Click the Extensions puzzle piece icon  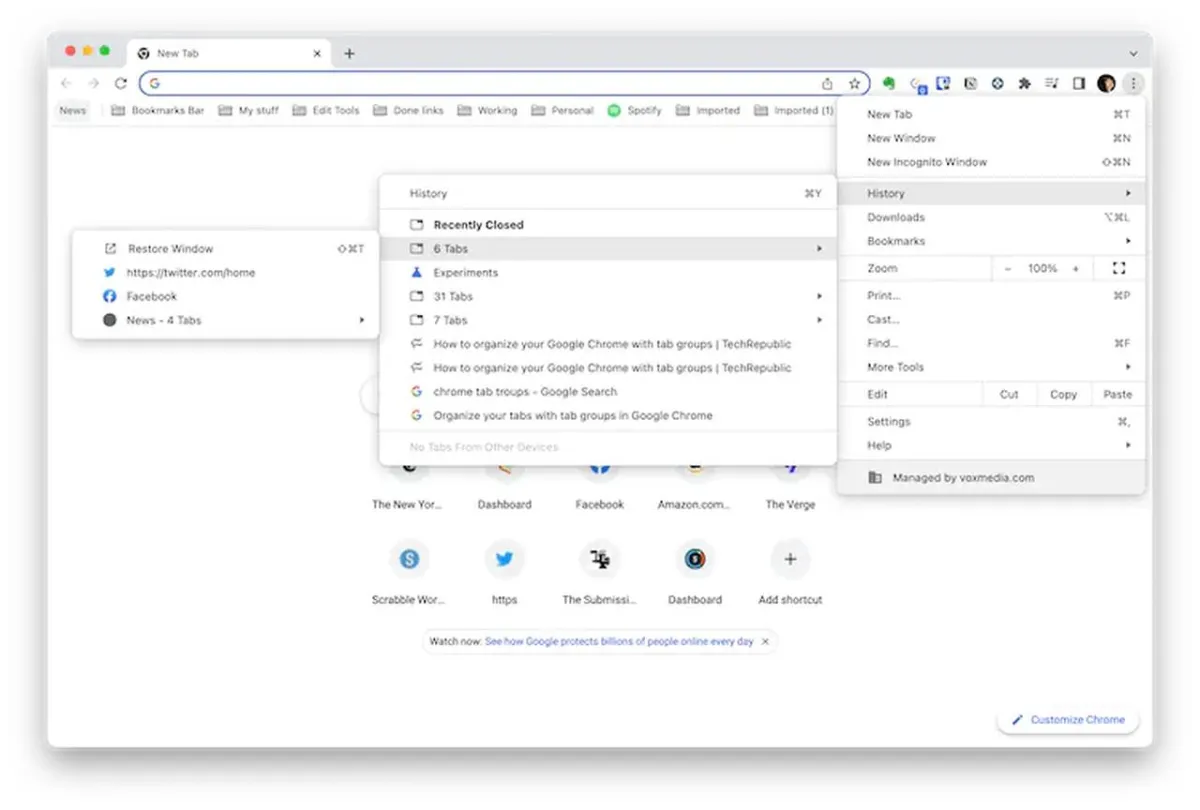point(1025,83)
